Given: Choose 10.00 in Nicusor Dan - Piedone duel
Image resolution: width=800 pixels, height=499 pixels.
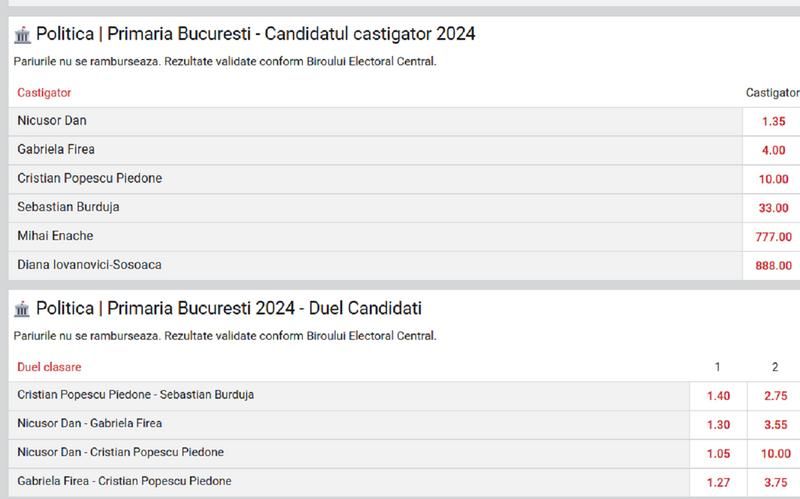Looking at the screenshot, I should (773, 453).
